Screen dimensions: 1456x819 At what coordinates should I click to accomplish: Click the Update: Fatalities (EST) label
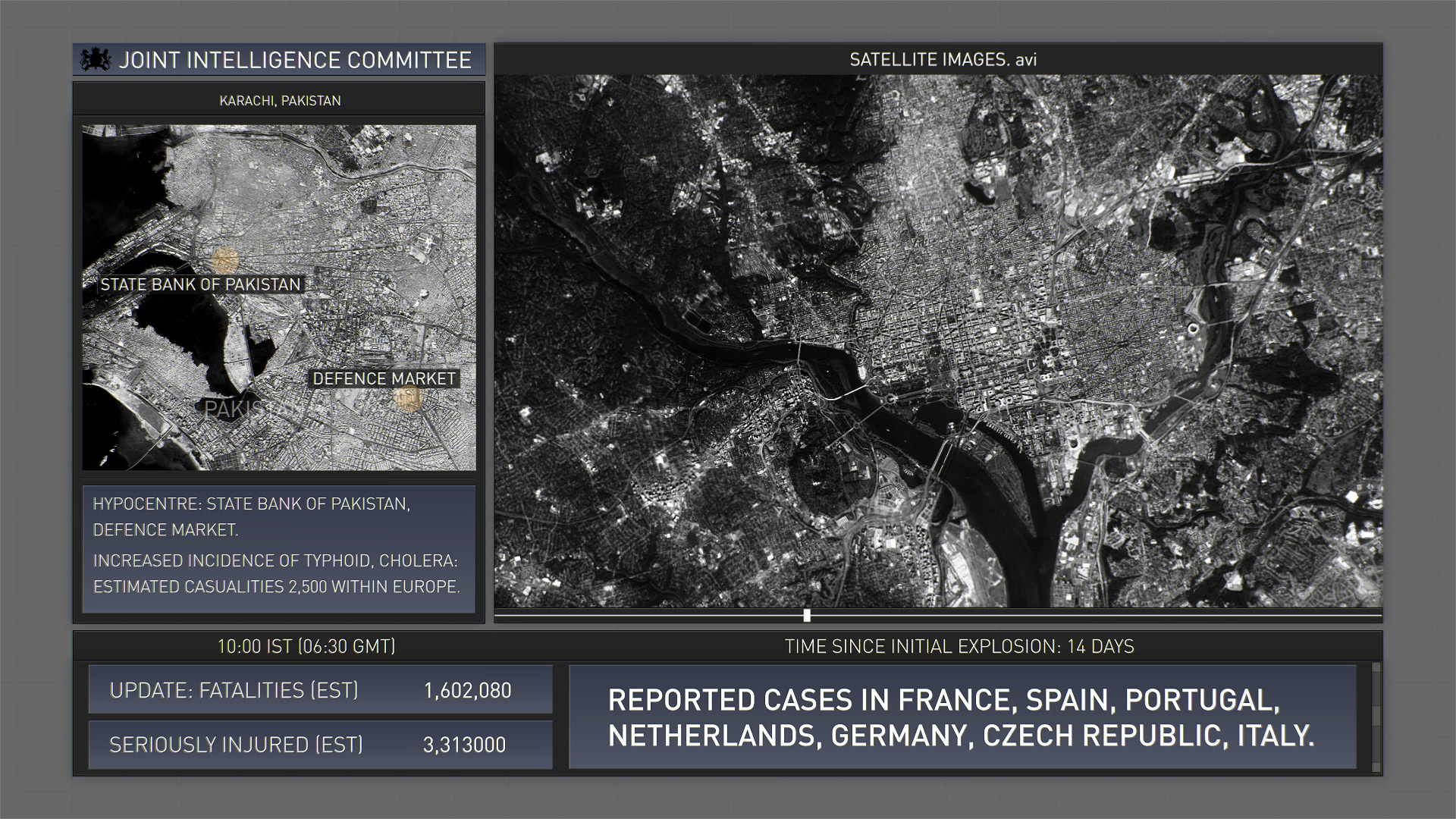pos(234,690)
